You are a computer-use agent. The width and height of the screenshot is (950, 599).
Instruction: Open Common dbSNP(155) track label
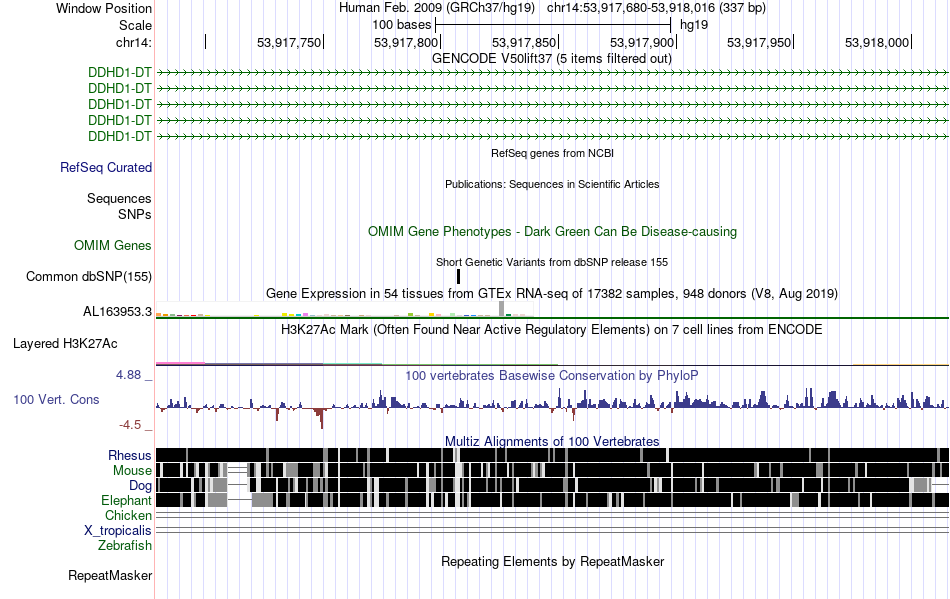[x=88, y=276]
